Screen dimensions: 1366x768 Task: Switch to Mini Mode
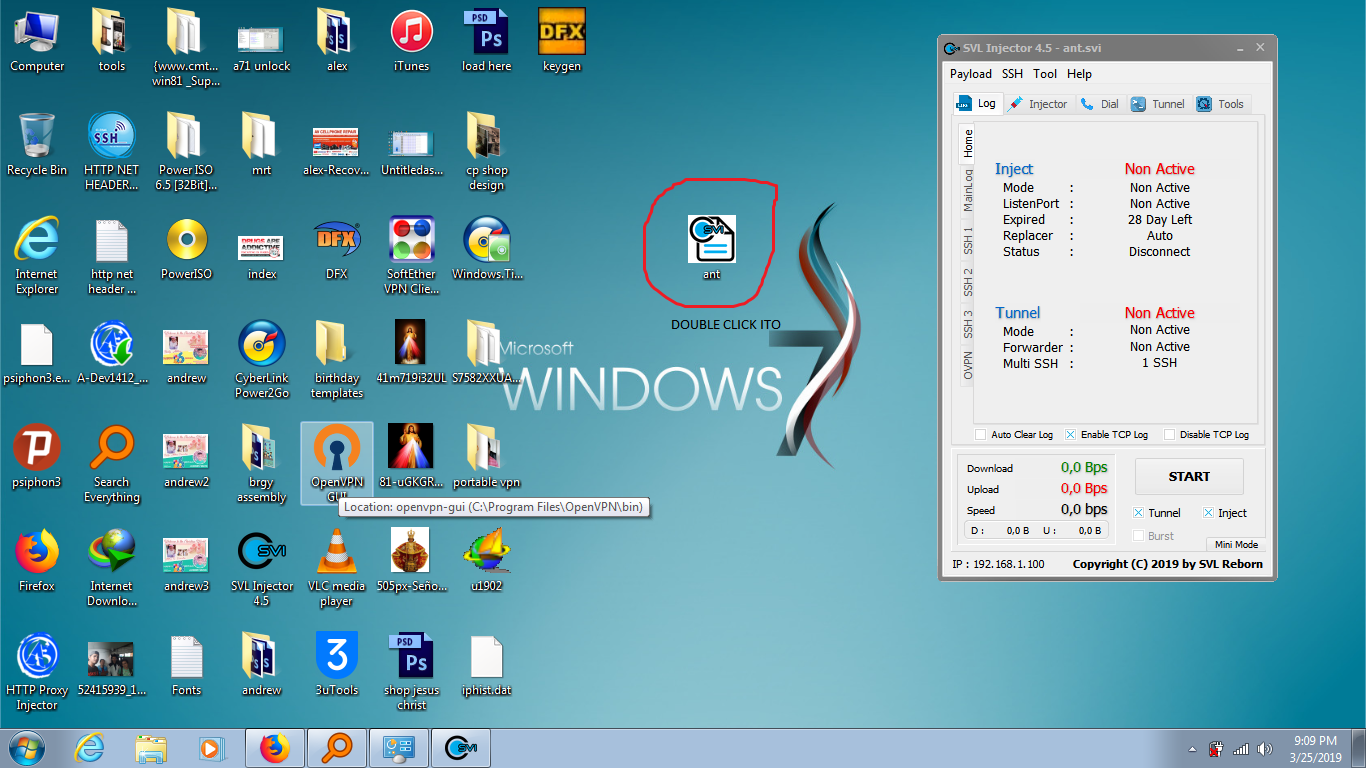click(1236, 545)
